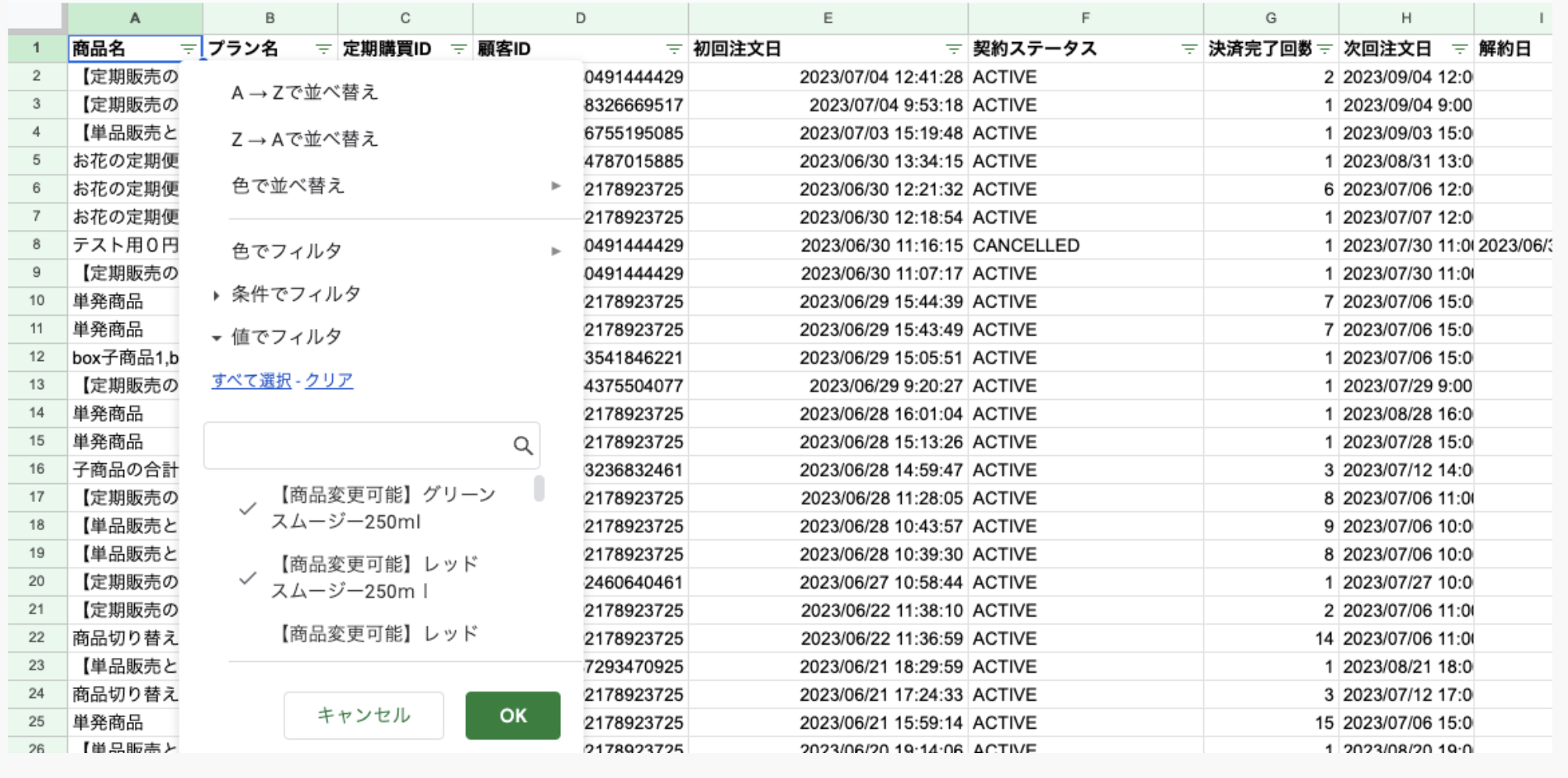Viewport: 1568px width, 778px height.
Task: Open the 次回注文日 filter icon
Action: (1460, 49)
